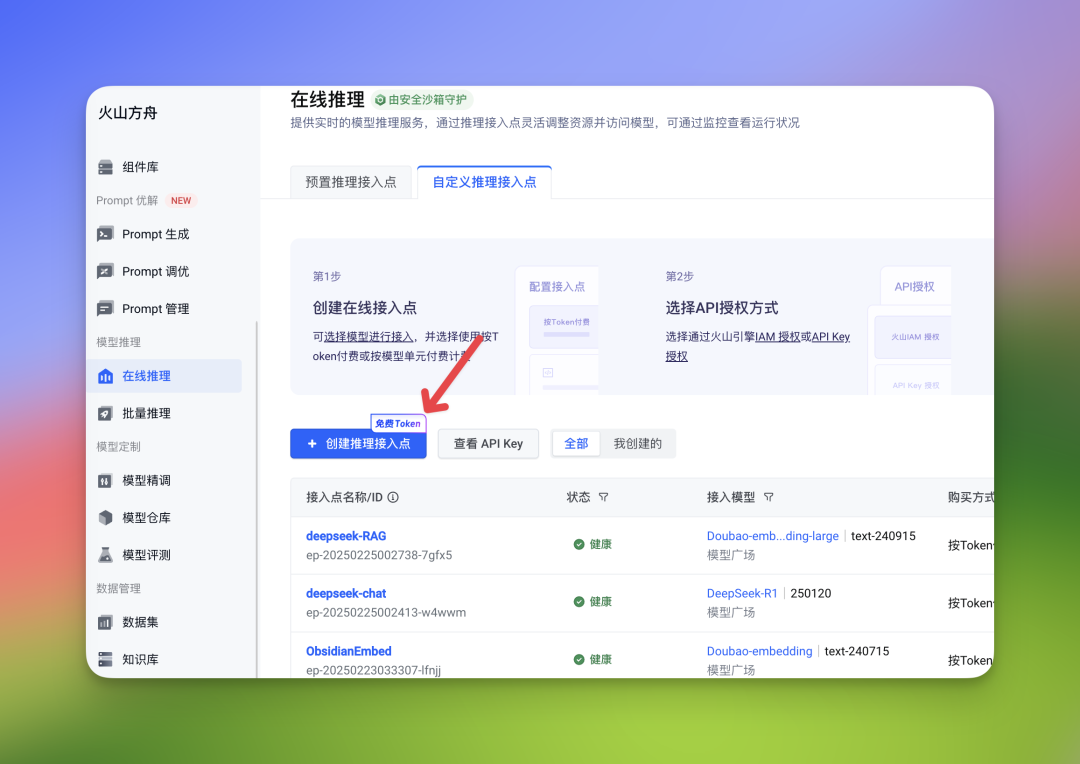The height and width of the screenshot is (764, 1080).
Task: Open 知识库 in the sidebar
Action: pyautogui.click(x=140, y=659)
